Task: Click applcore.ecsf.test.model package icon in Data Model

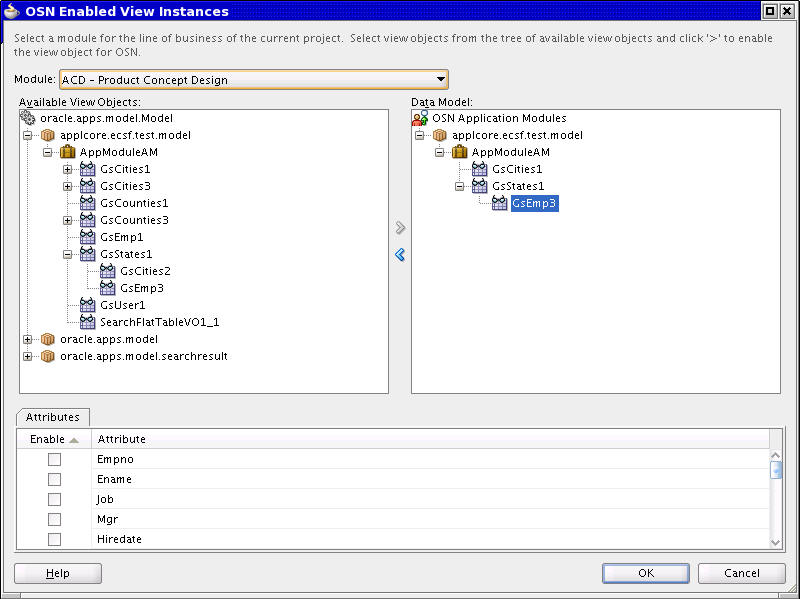Action: pos(439,135)
